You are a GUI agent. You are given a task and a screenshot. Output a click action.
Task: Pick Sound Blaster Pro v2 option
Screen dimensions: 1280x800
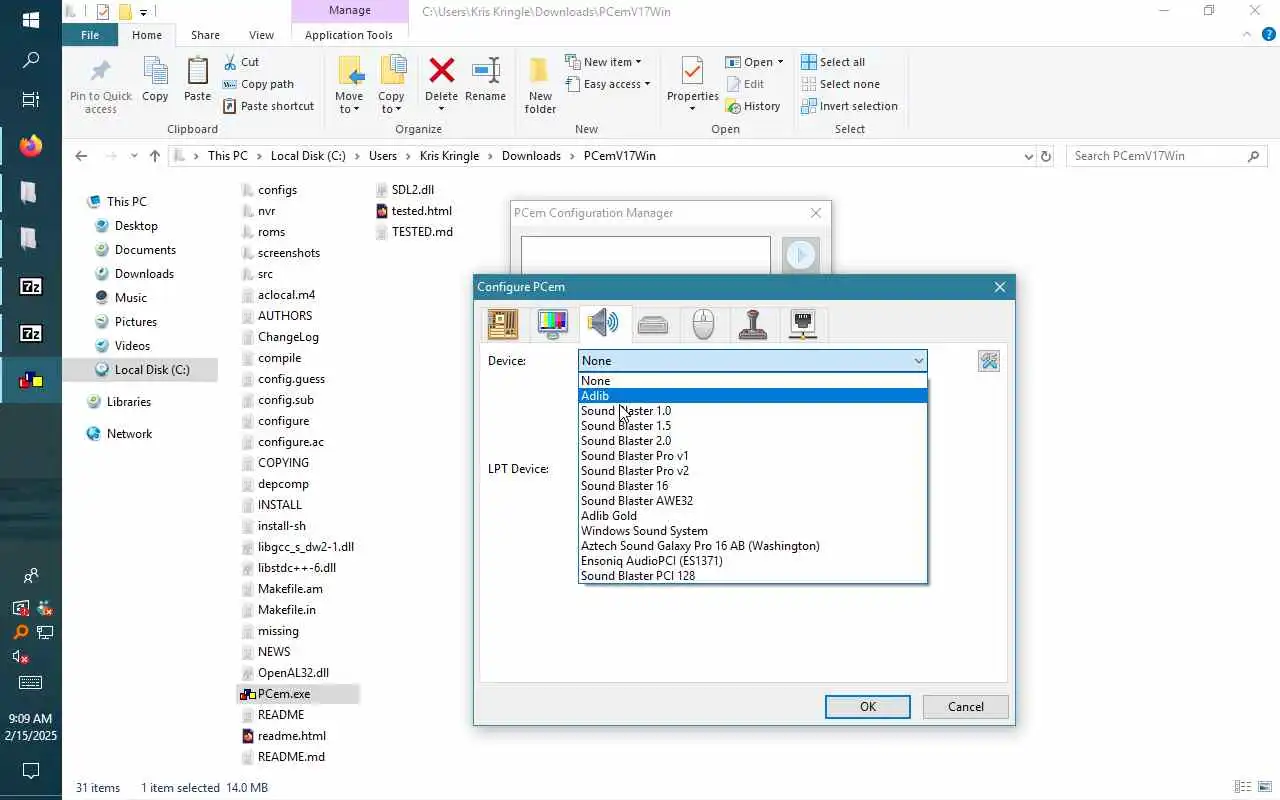pos(753,471)
